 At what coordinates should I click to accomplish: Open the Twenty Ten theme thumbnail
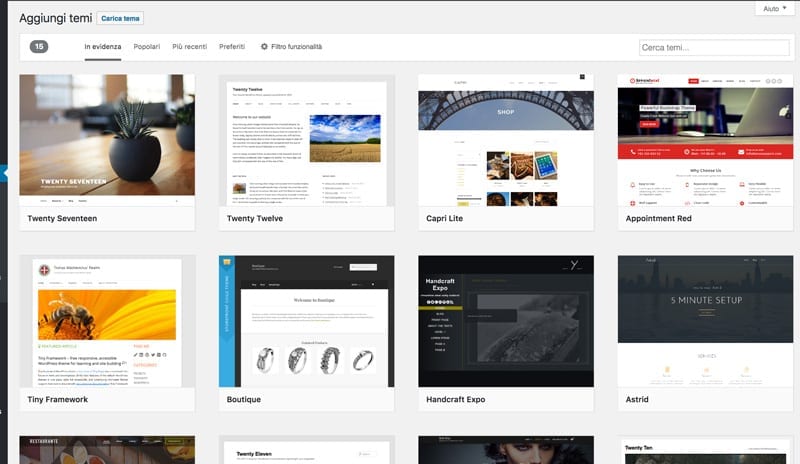click(705, 451)
